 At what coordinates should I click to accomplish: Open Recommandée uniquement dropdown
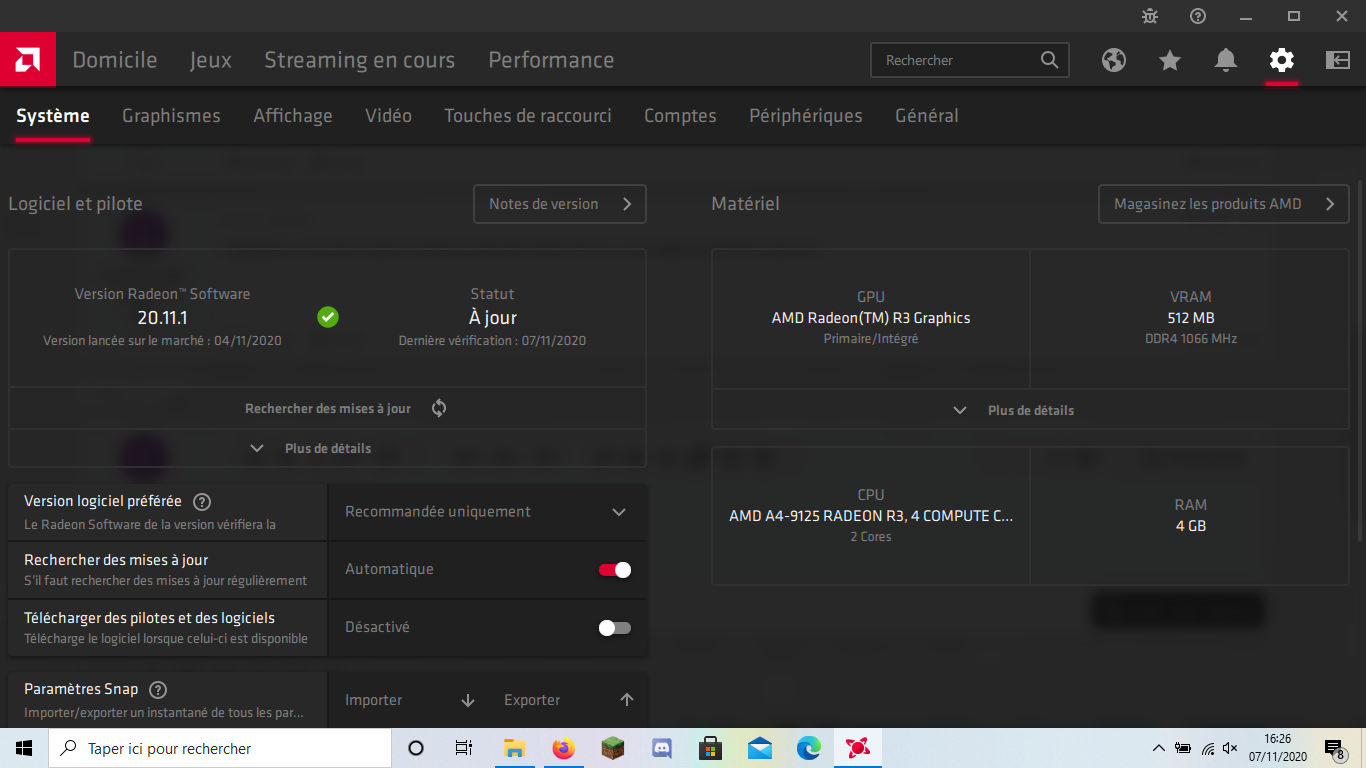click(488, 512)
